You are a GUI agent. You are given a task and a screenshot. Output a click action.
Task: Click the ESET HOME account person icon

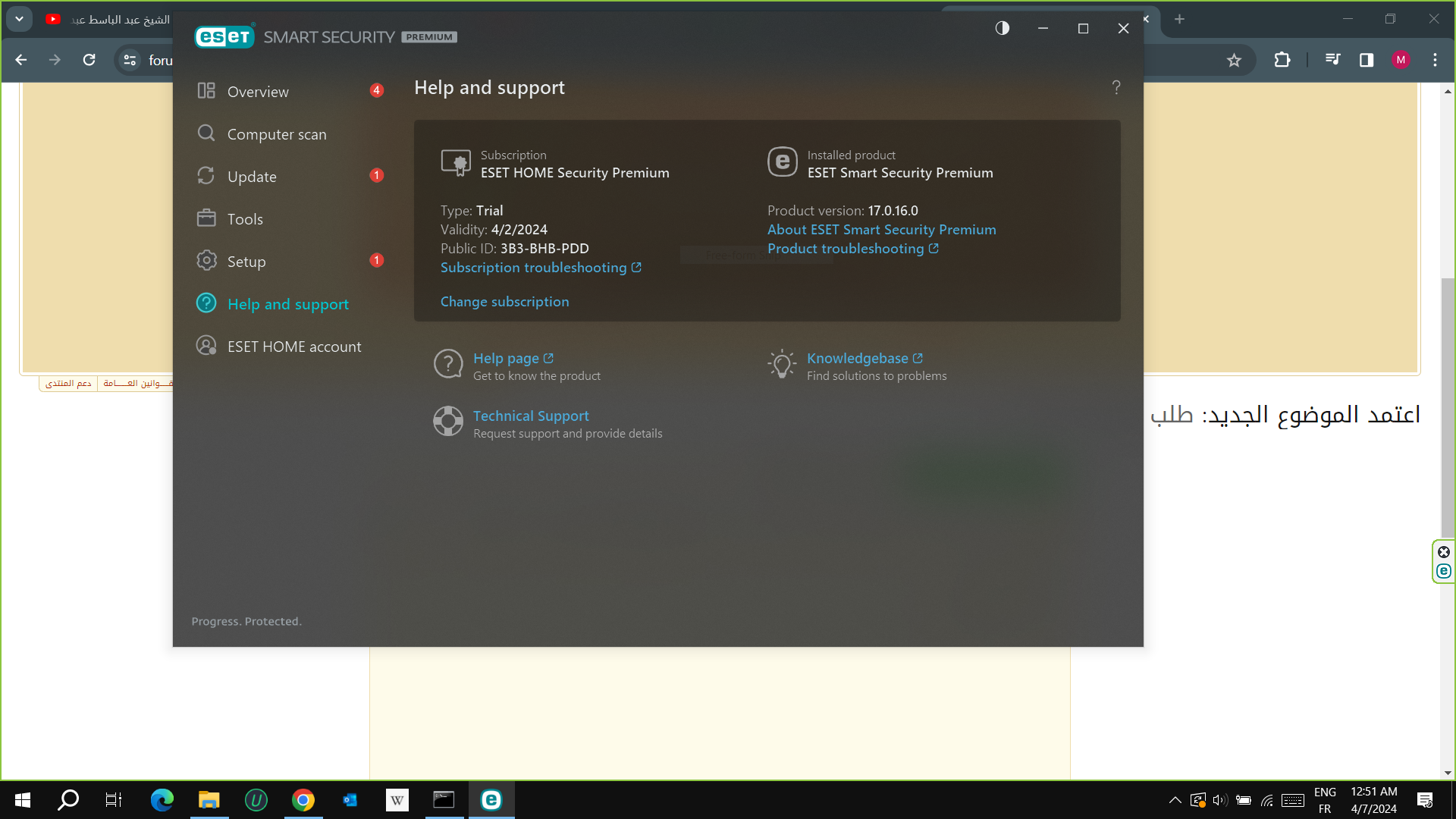point(206,346)
